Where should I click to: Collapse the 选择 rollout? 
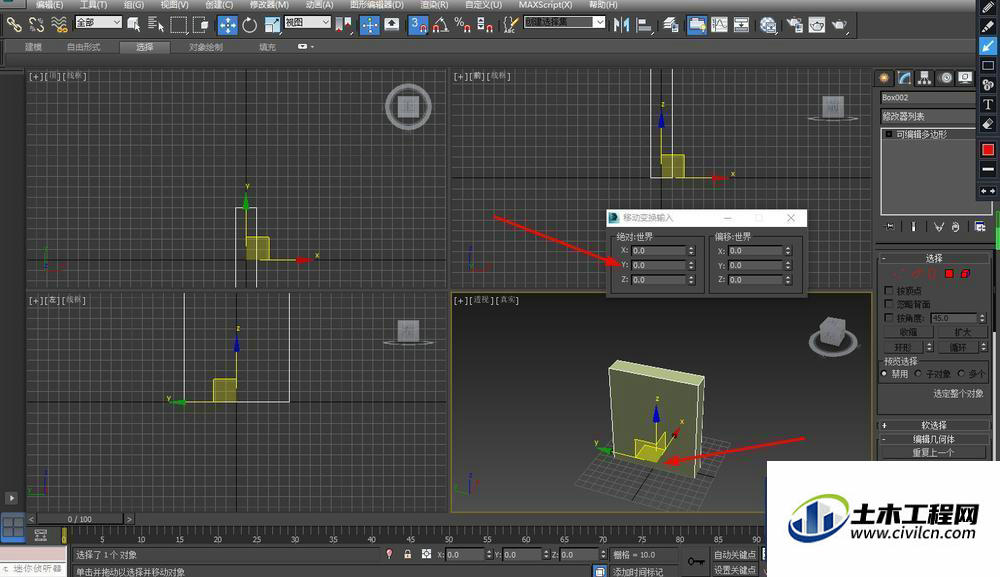point(934,258)
